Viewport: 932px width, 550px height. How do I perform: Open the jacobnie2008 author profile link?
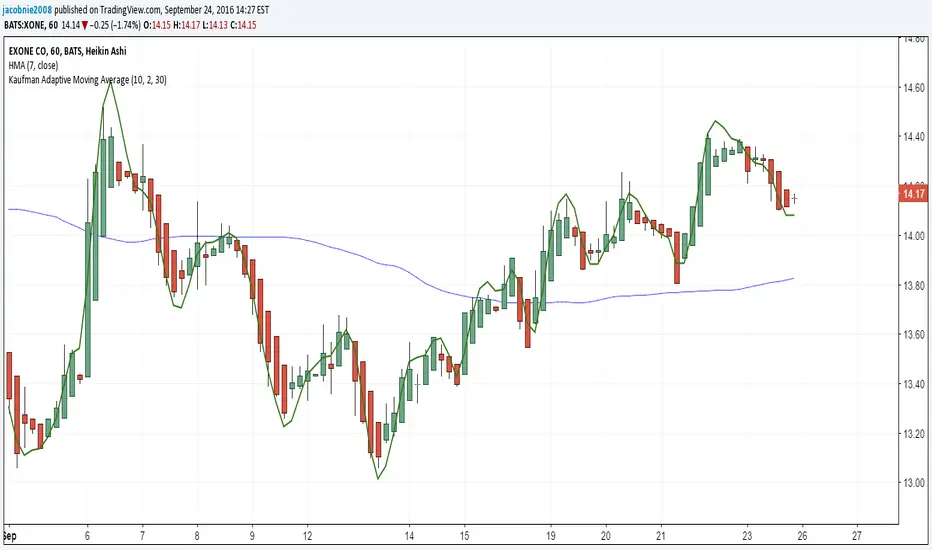pyautogui.click(x=34, y=7)
